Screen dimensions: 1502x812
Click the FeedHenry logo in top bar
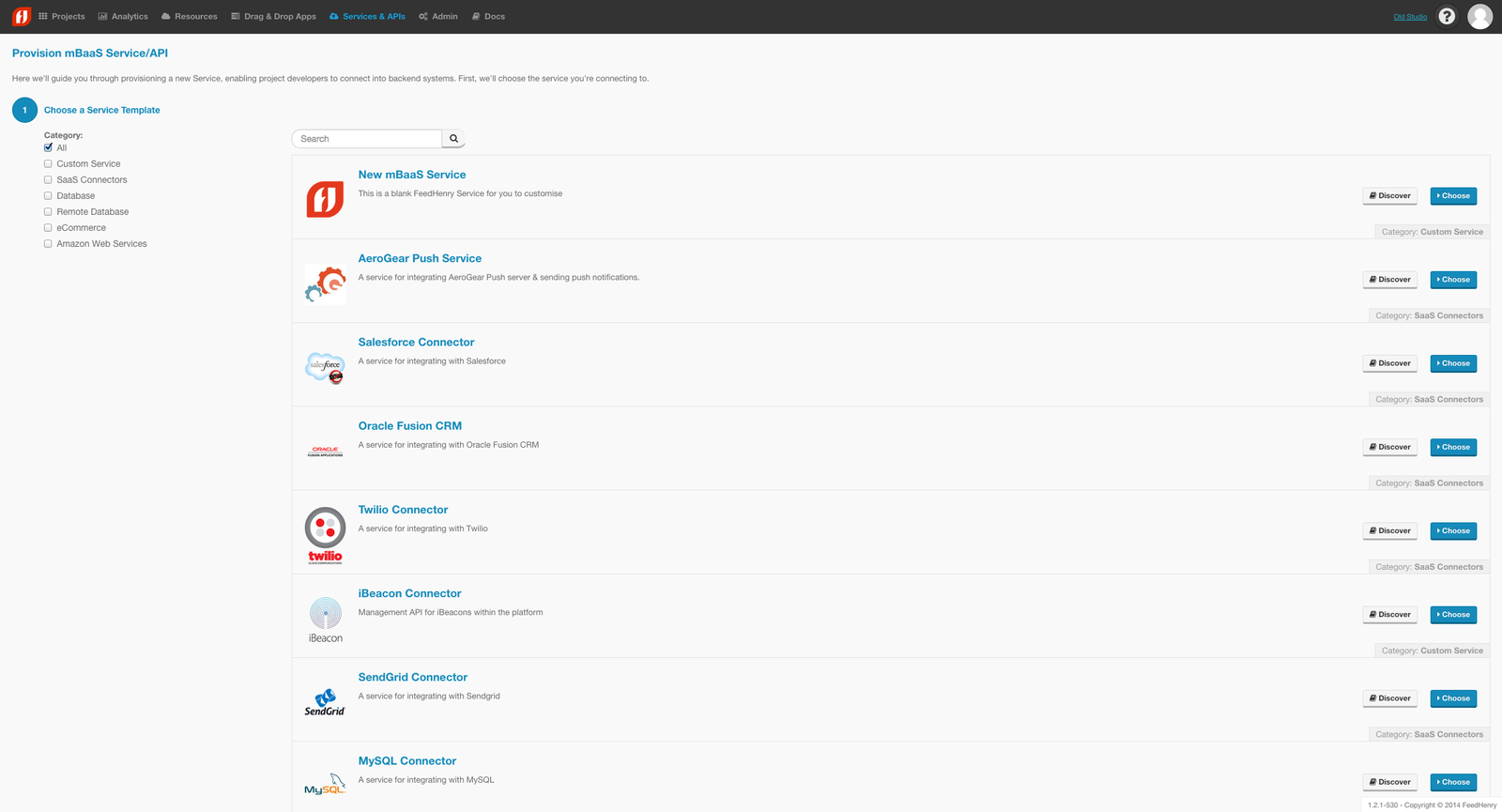tap(21, 16)
